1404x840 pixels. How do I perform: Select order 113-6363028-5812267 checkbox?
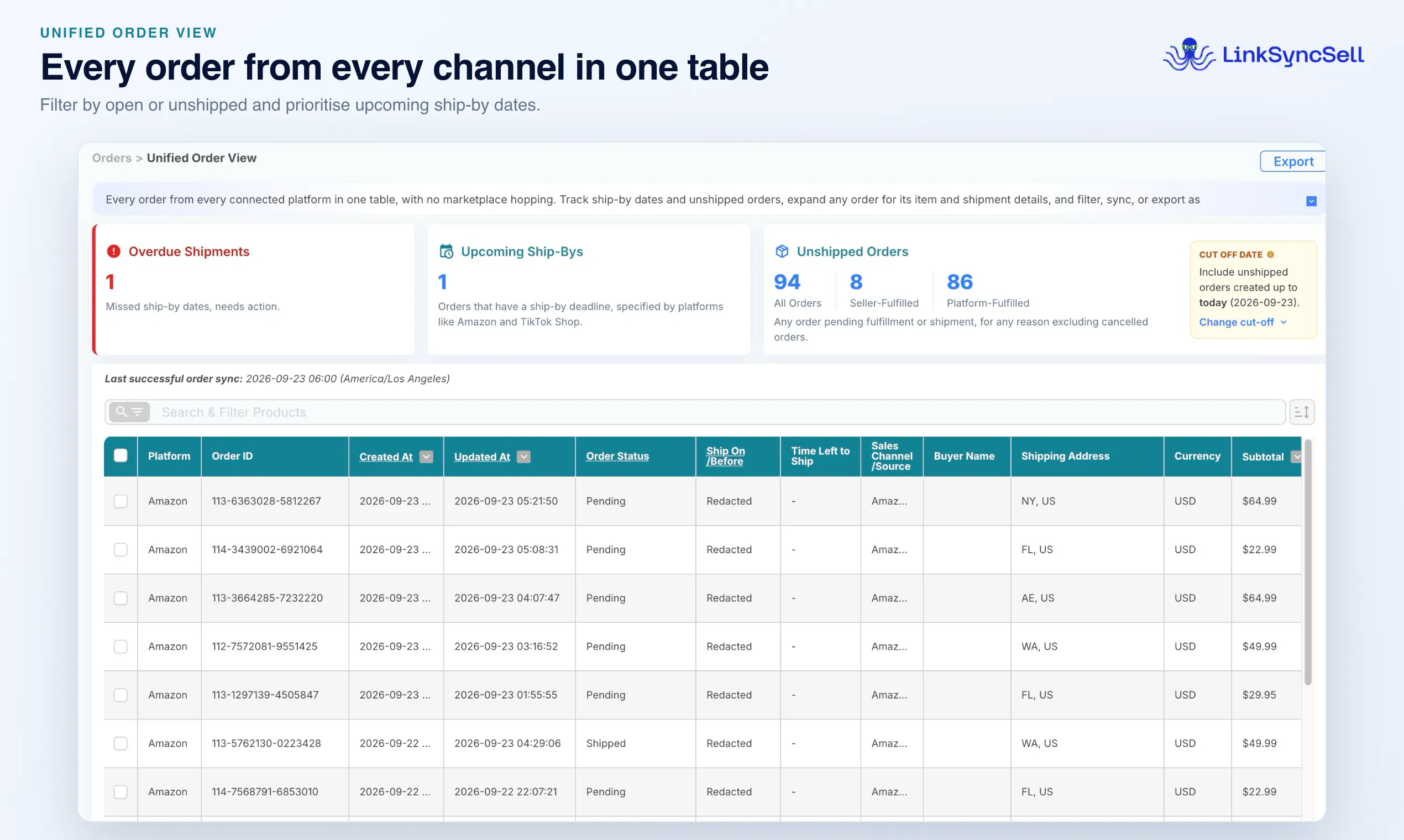(121, 501)
